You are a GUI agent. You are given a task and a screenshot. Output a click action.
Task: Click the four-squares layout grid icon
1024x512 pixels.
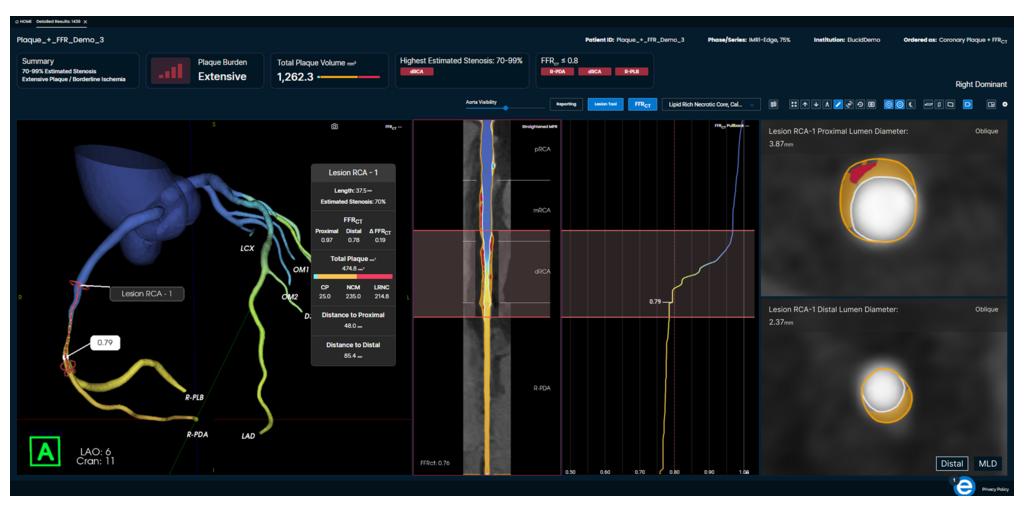coord(794,104)
